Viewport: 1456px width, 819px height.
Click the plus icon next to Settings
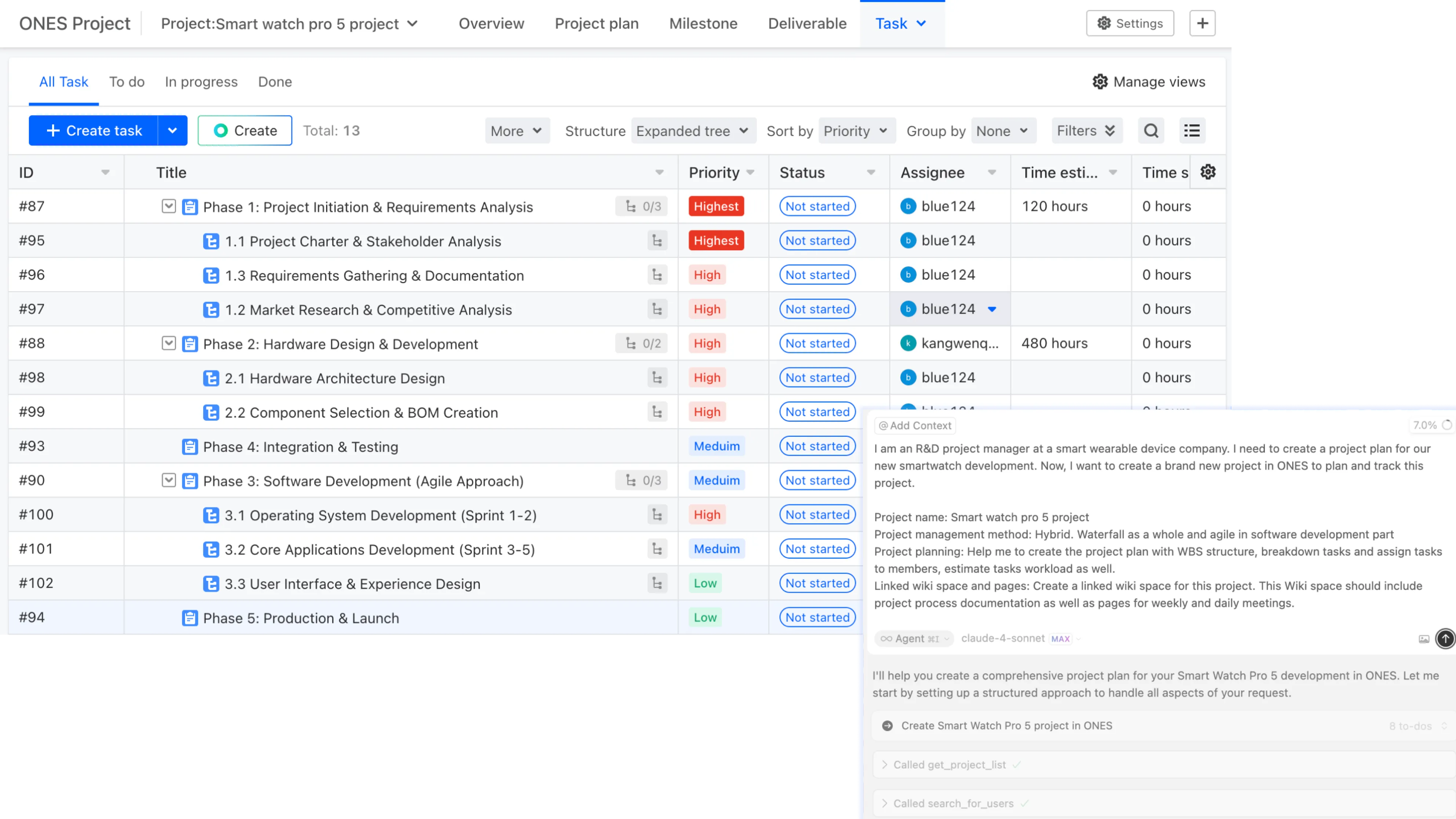click(1202, 23)
